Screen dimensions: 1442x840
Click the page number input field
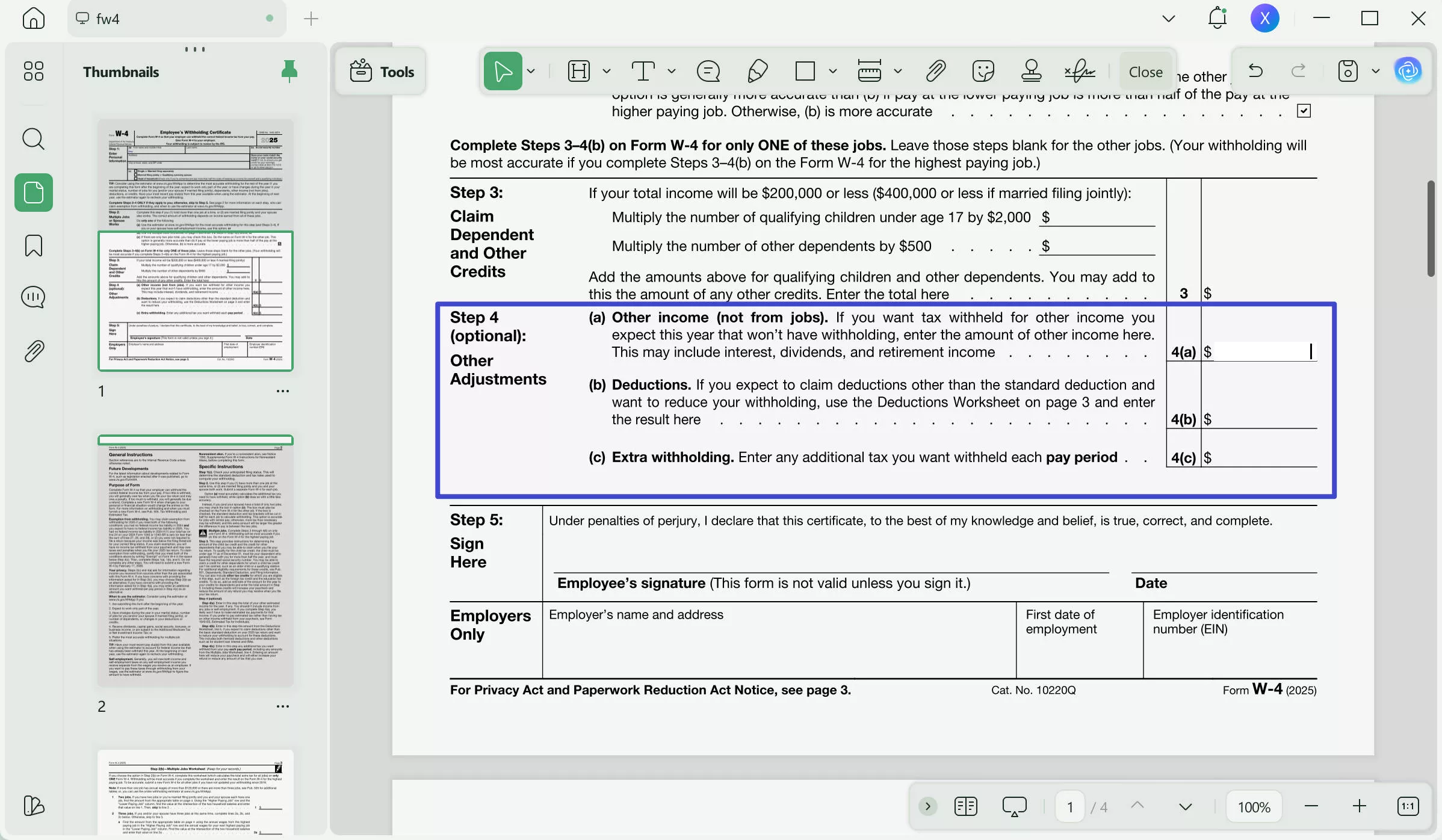(x=1069, y=806)
